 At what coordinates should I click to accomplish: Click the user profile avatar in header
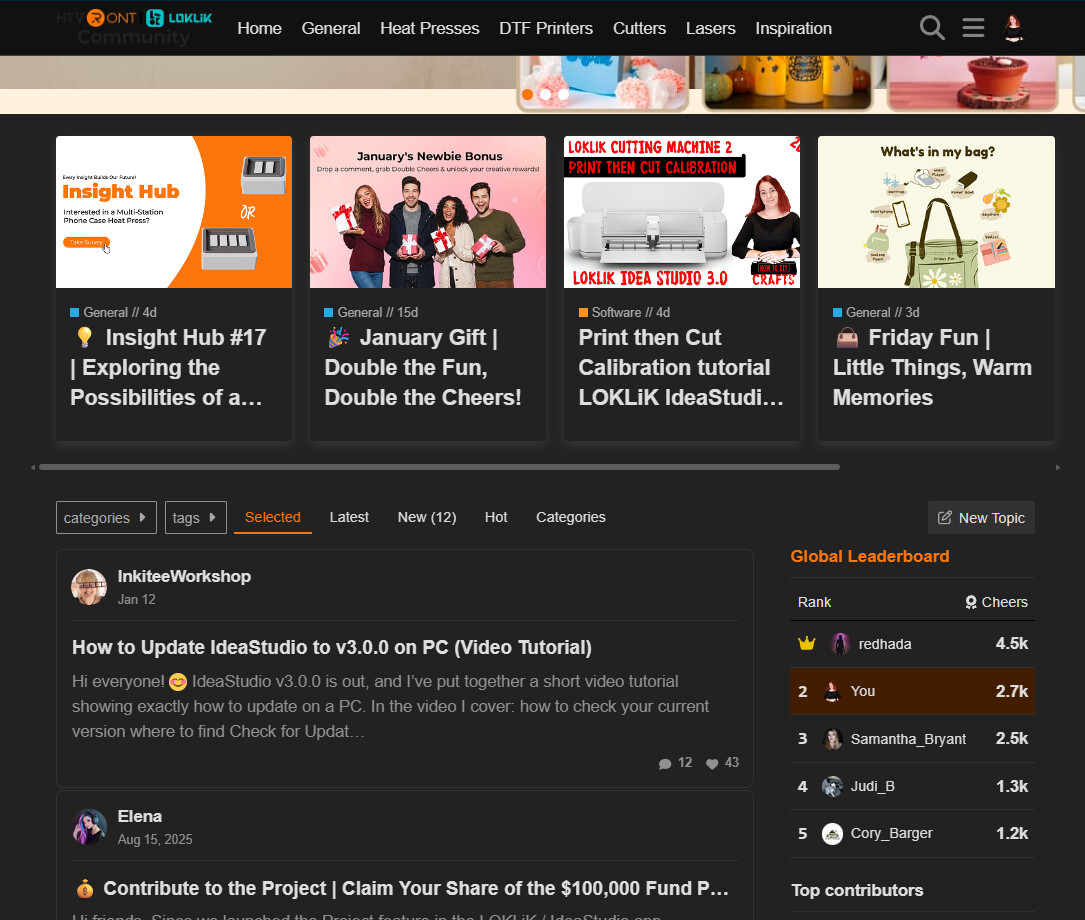click(x=1014, y=28)
